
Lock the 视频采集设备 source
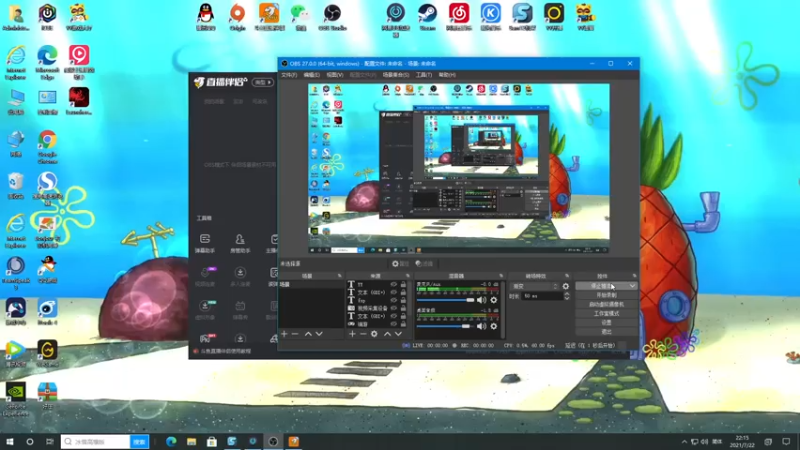[x=403, y=308]
